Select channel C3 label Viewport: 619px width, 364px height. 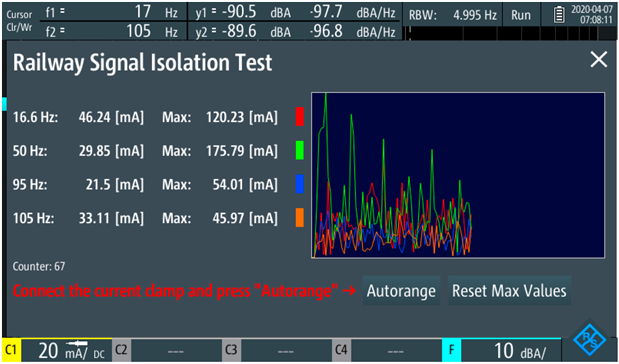pos(231,350)
